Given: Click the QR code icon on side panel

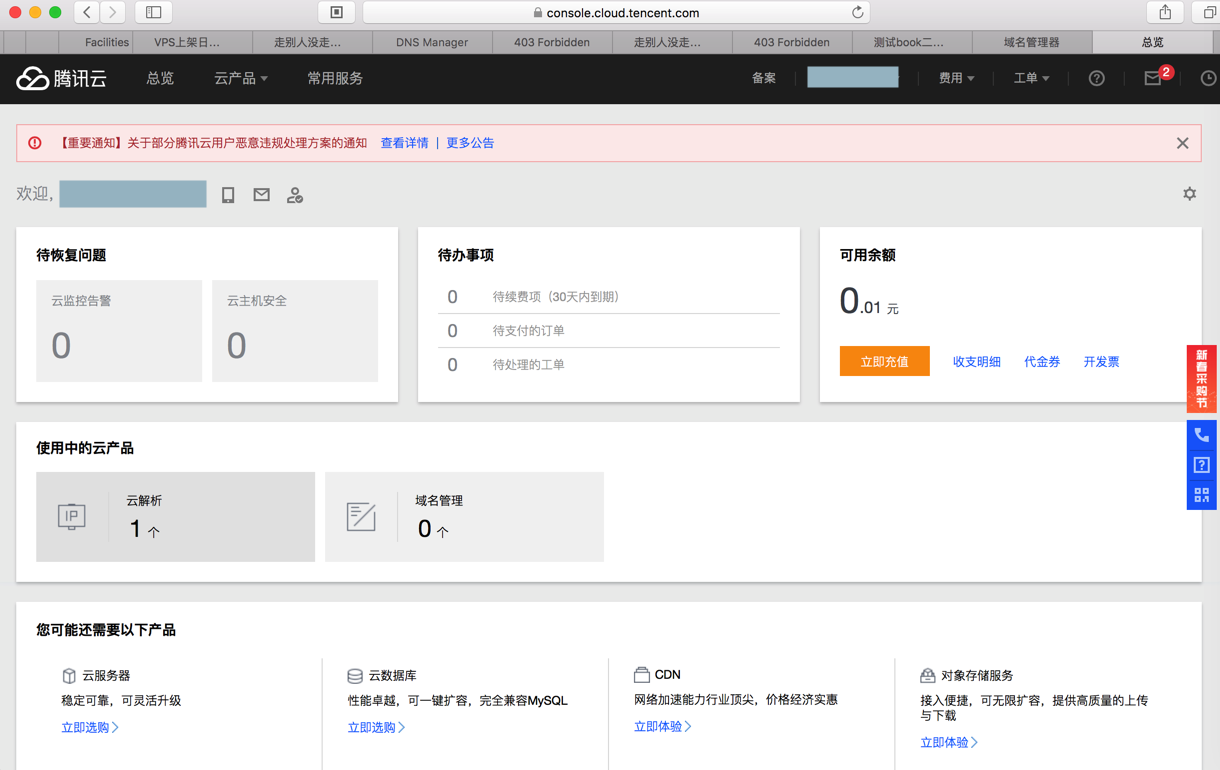Looking at the screenshot, I should click(1201, 495).
